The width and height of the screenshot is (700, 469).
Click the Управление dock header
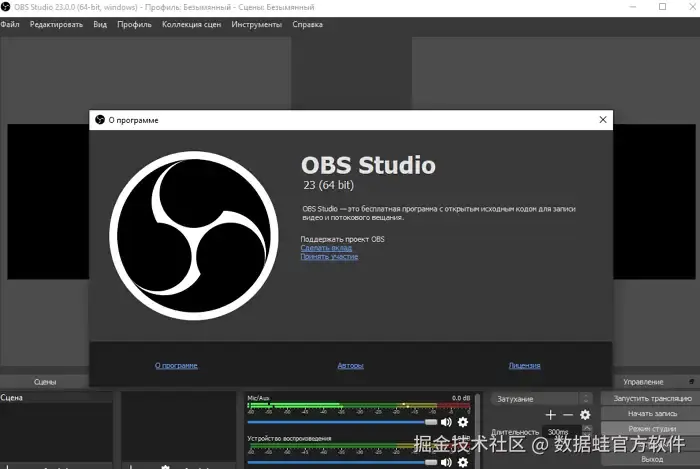pos(643,382)
